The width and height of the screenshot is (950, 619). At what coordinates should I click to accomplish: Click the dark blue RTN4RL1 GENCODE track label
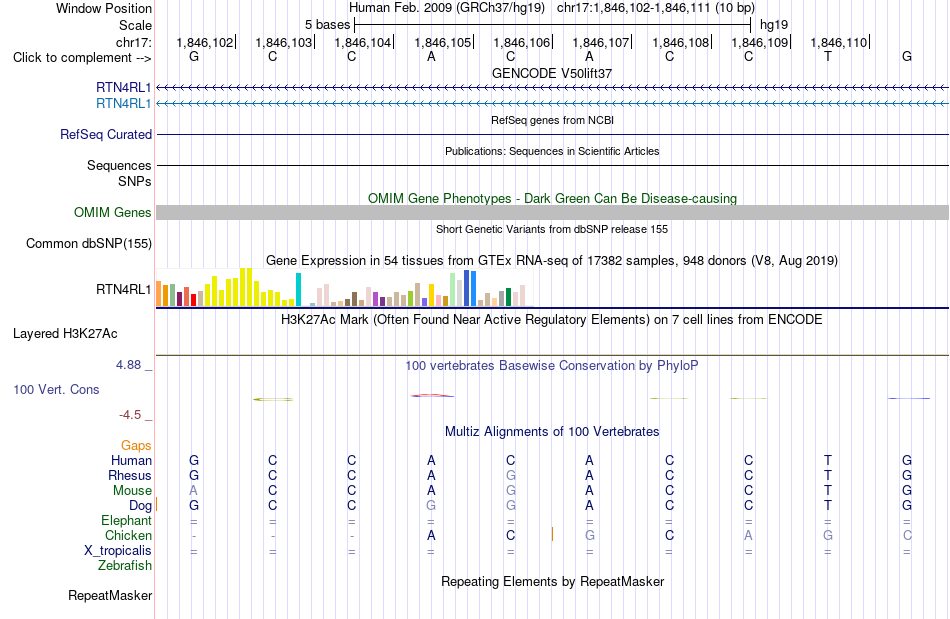pos(124,88)
